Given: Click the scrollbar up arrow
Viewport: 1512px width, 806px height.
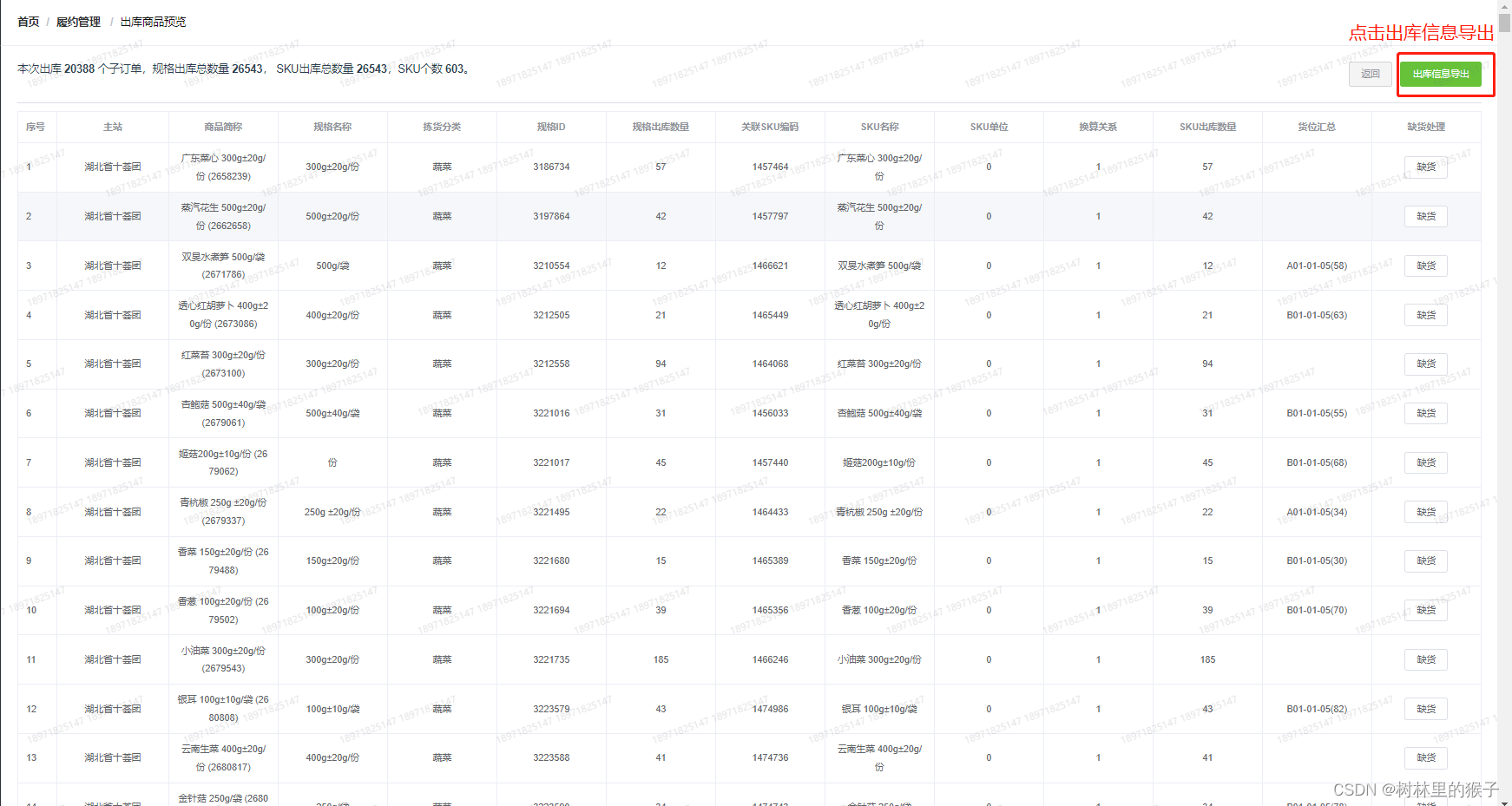Looking at the screenshot, I should coord(1504,5).
